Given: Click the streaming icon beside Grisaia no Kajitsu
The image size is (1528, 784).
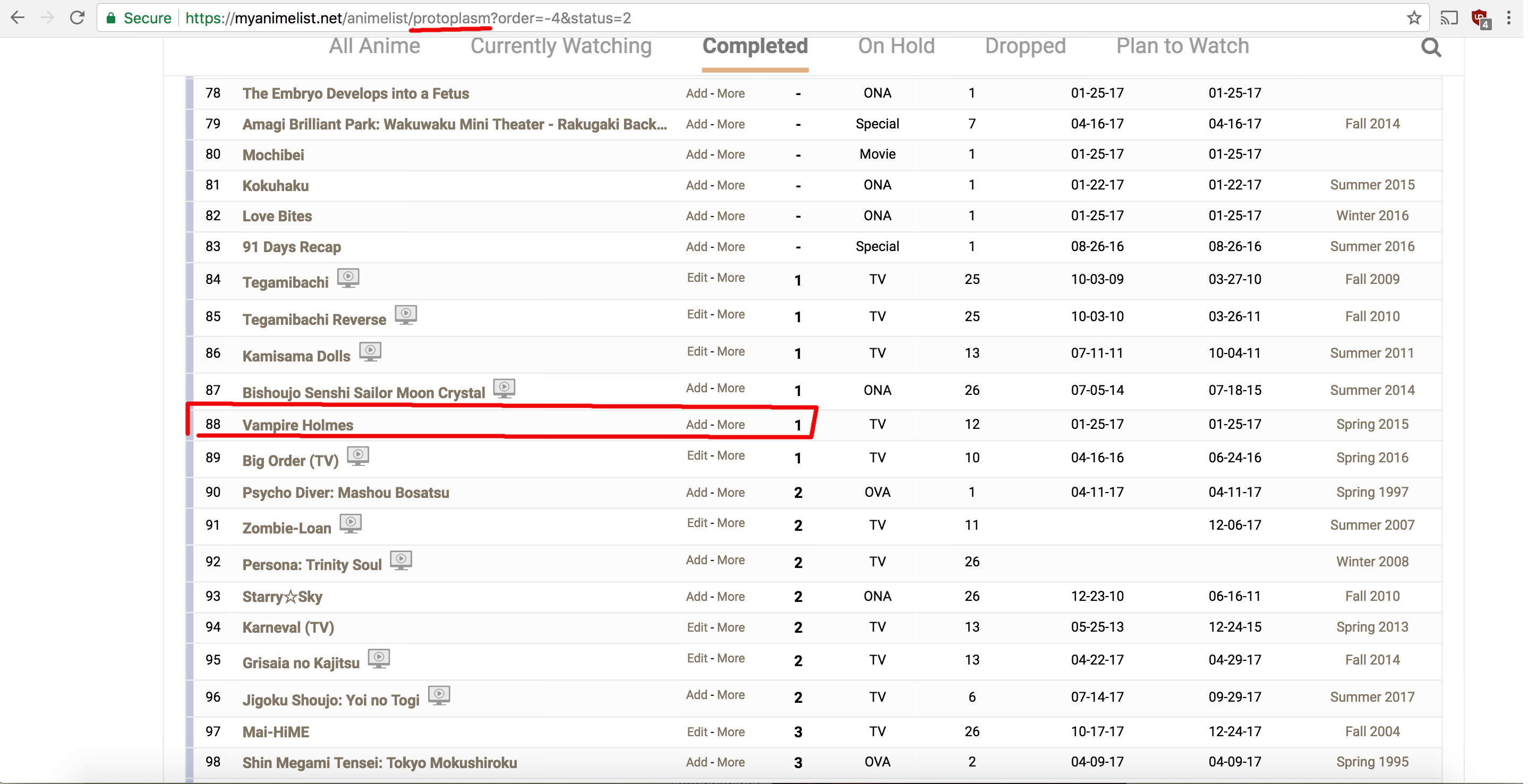Looking at the screenshot, I should [379, 658].
